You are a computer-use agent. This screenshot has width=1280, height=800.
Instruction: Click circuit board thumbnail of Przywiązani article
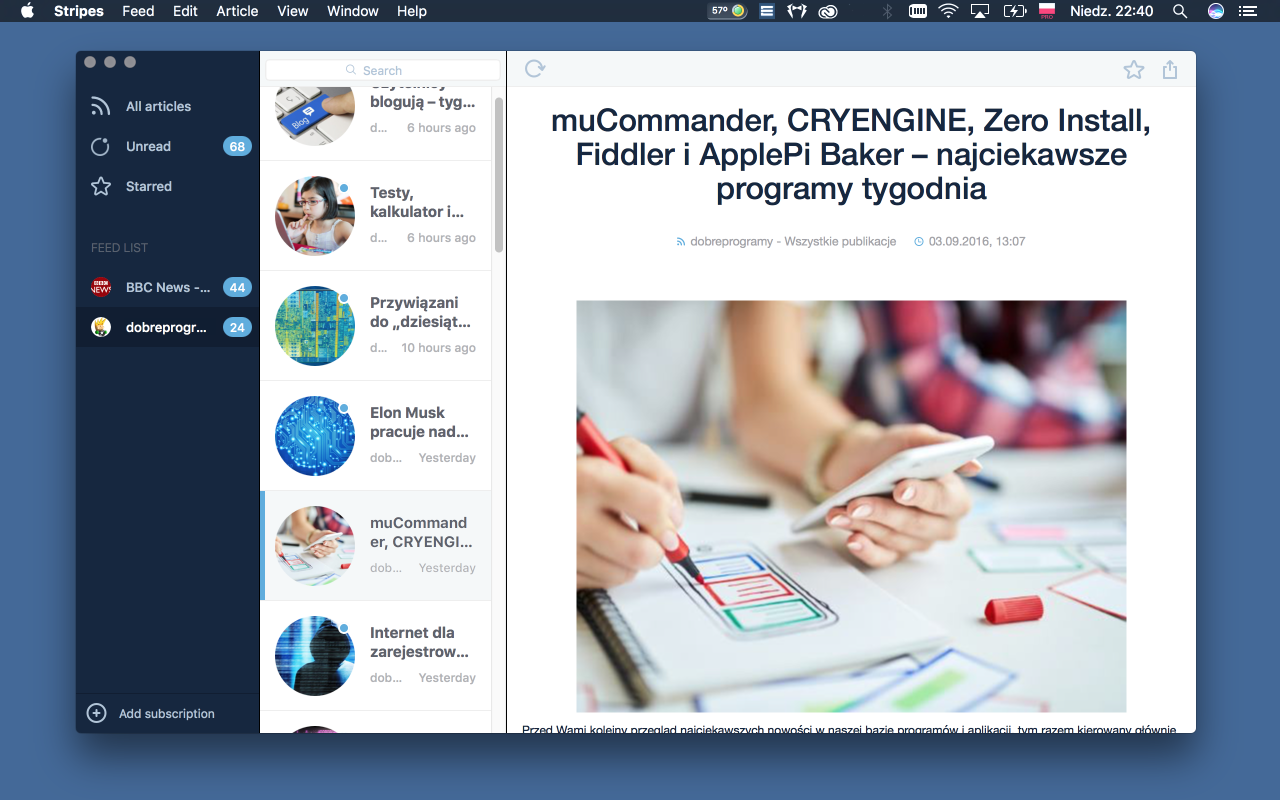tap(315, 326)
